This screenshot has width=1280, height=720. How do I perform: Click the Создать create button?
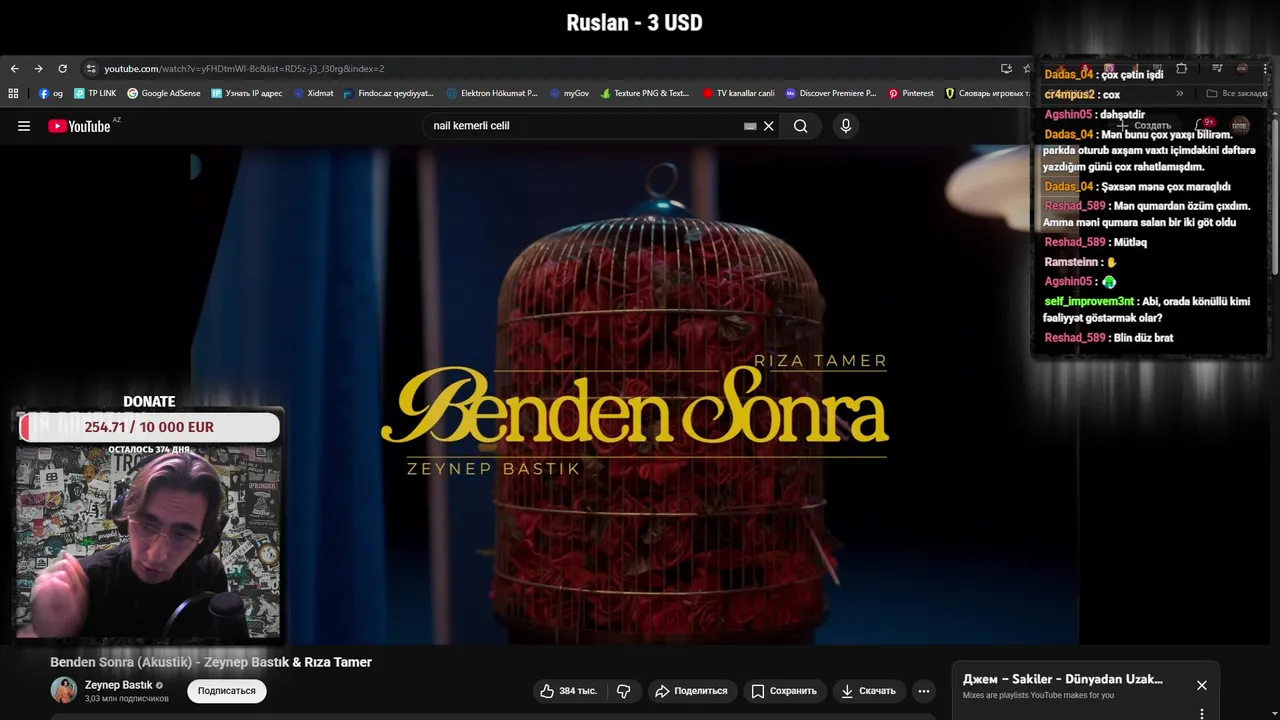pyautogui.click(x=1146, y=126)
